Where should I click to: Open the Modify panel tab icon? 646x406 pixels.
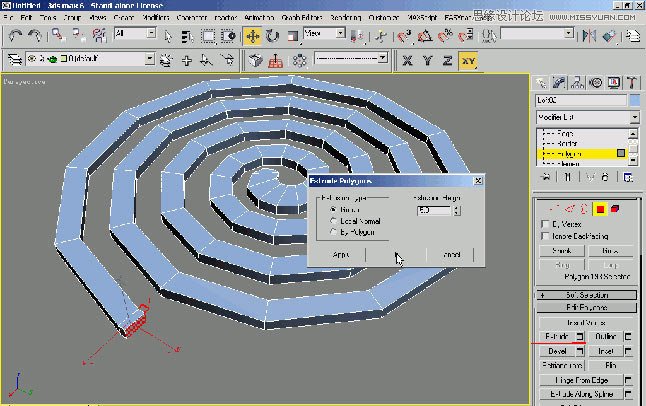click(x=560, y=83)
